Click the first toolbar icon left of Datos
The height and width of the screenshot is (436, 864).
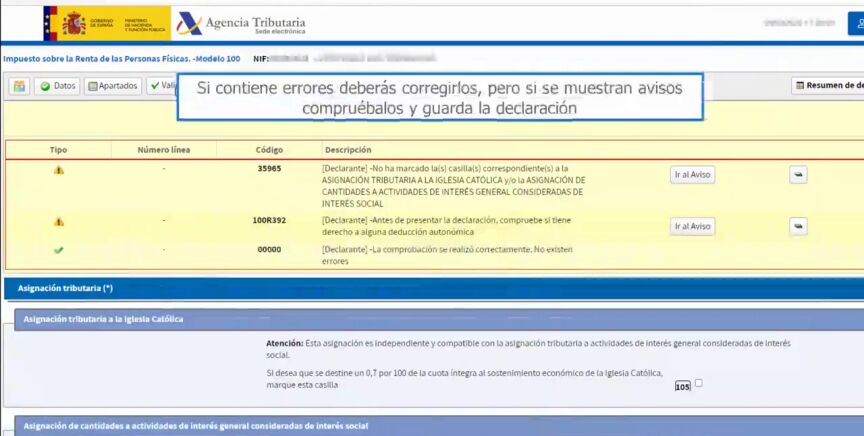[x=19, y=86]
